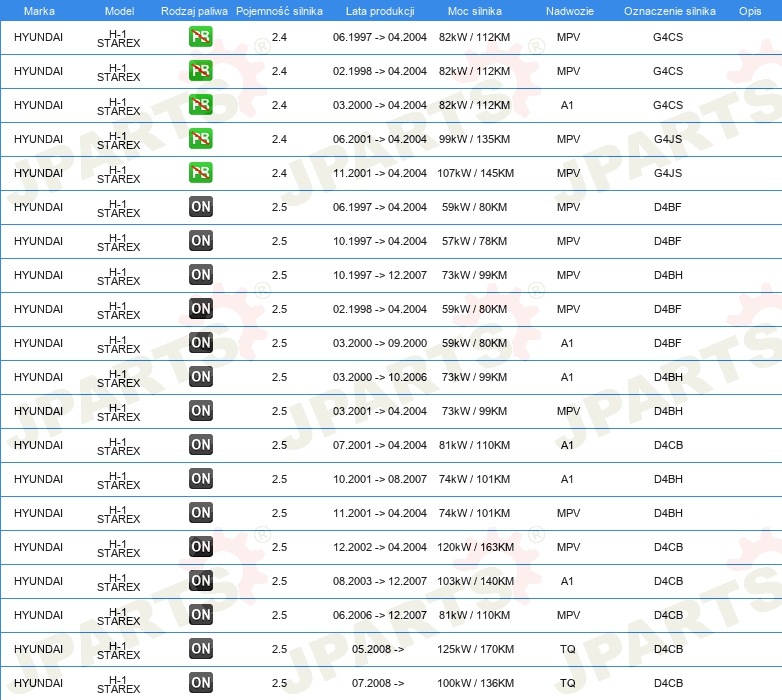Click the Lata produkcji column header
The image size is (782, 700).
380,11
